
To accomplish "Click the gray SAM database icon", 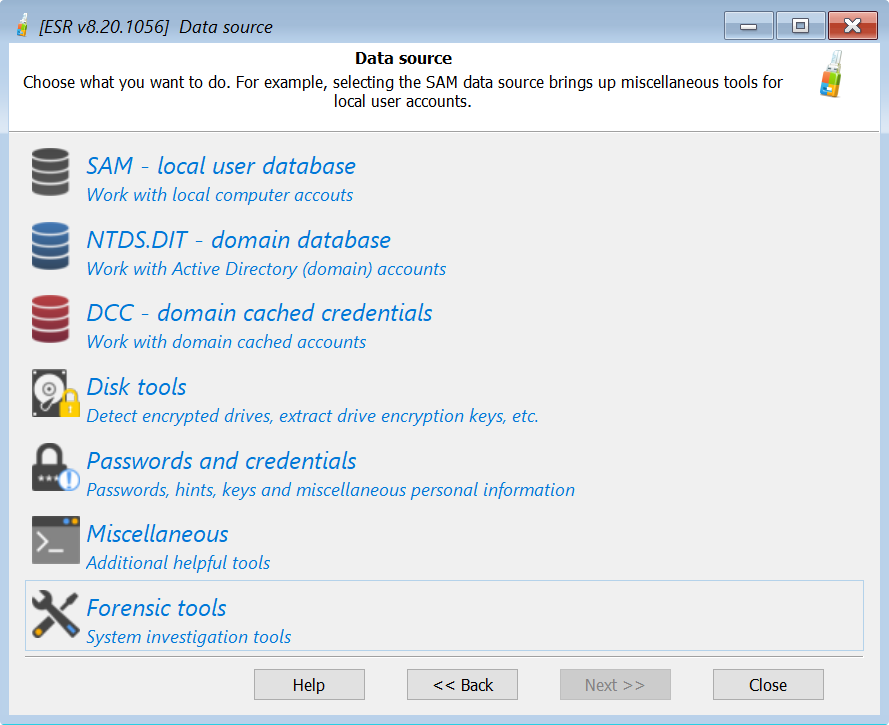I will 51,172.
